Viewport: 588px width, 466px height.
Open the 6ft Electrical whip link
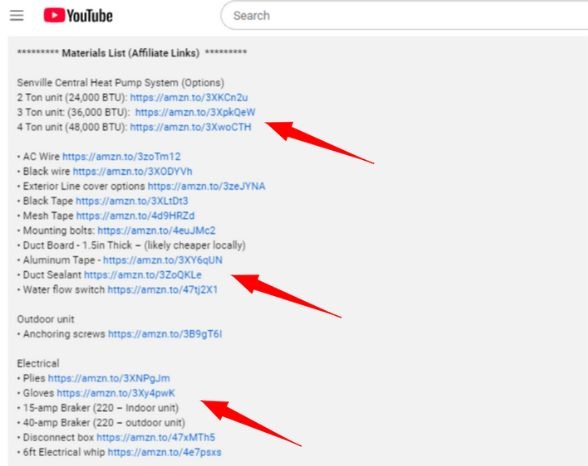(x=164, y=452)
